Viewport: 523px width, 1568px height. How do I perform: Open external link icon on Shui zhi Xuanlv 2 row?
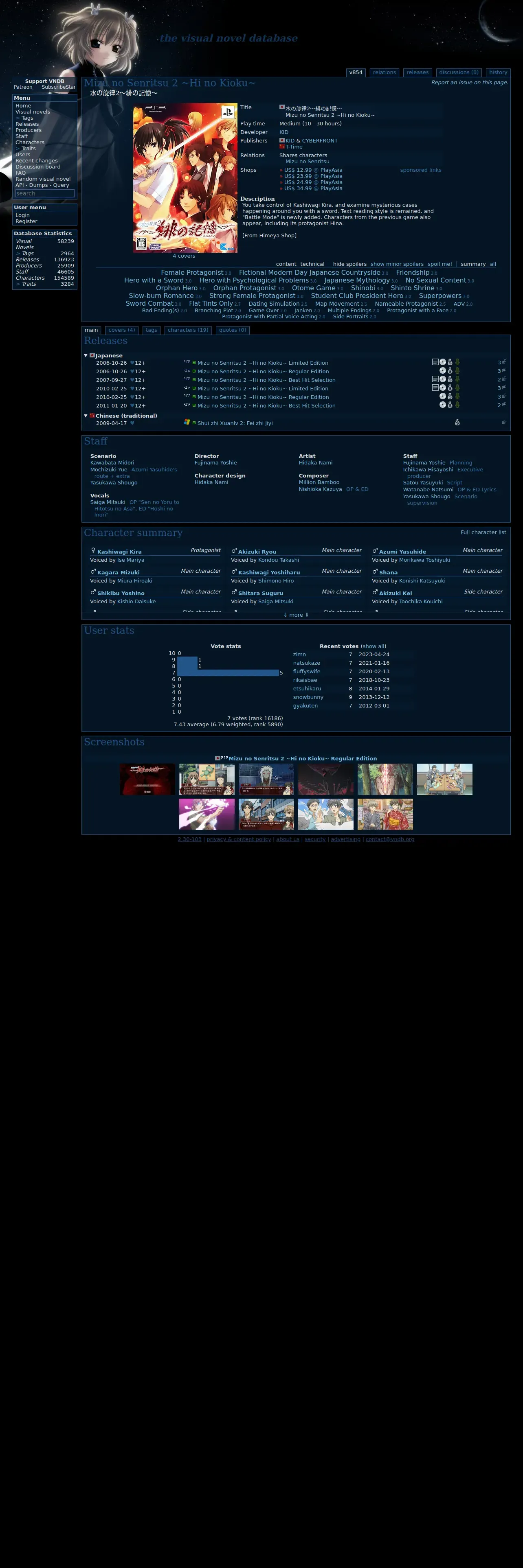click(x=504, y=422)
